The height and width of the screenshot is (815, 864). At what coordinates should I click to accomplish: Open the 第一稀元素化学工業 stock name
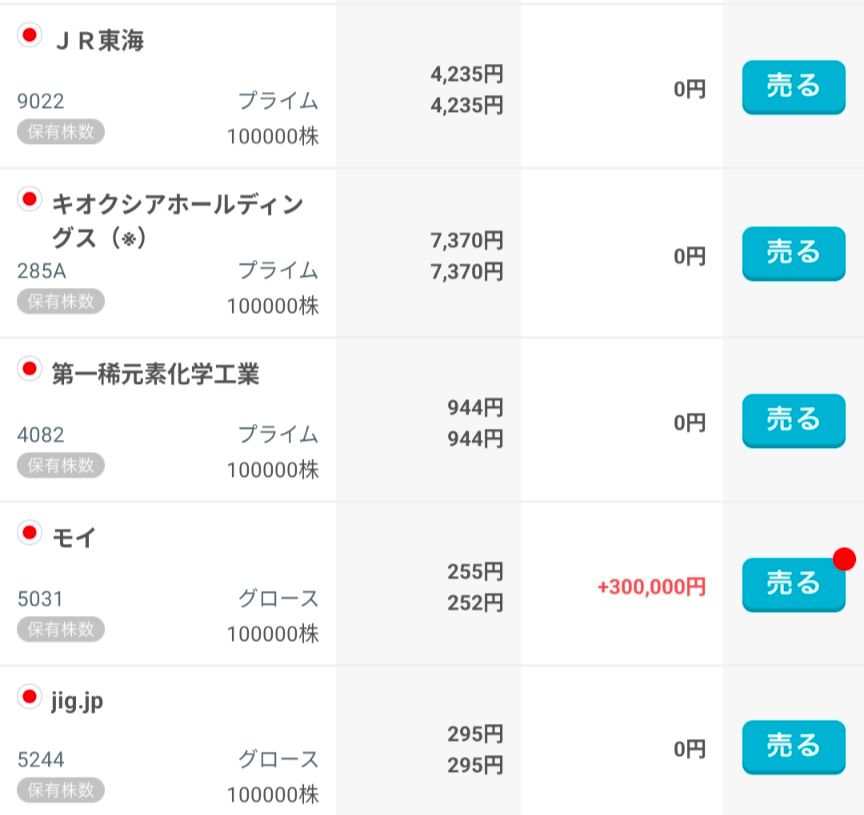tap(155, 374)
